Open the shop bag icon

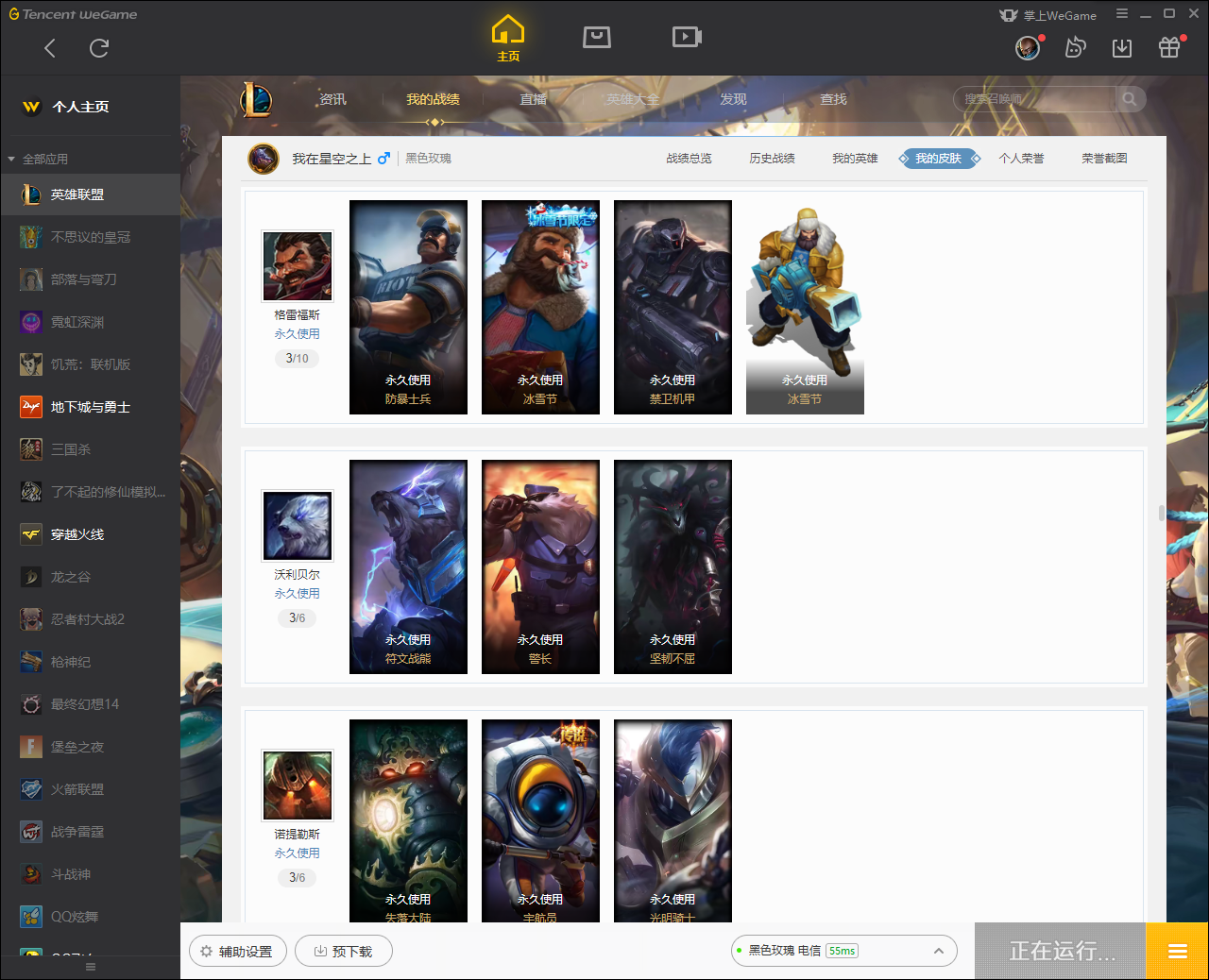pyautogui.click(x=597, y=37)
